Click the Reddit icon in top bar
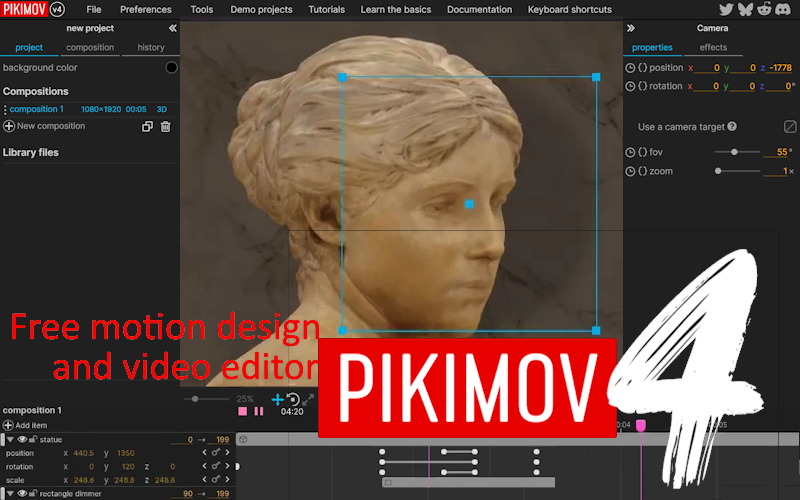This screenshot has height=500, width=800. [x=764, y=10]
